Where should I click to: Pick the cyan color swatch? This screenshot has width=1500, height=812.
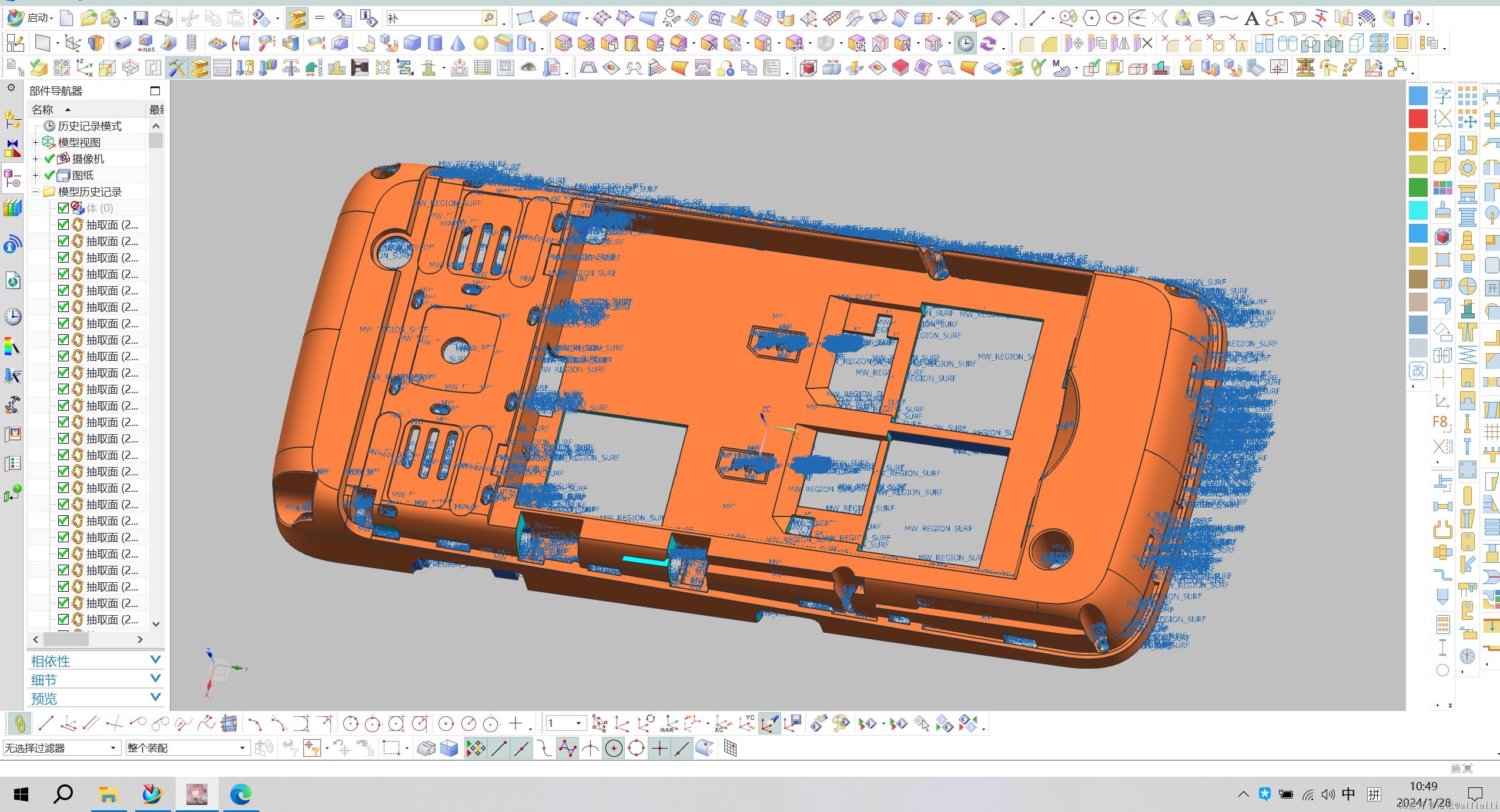(1418, 210)
